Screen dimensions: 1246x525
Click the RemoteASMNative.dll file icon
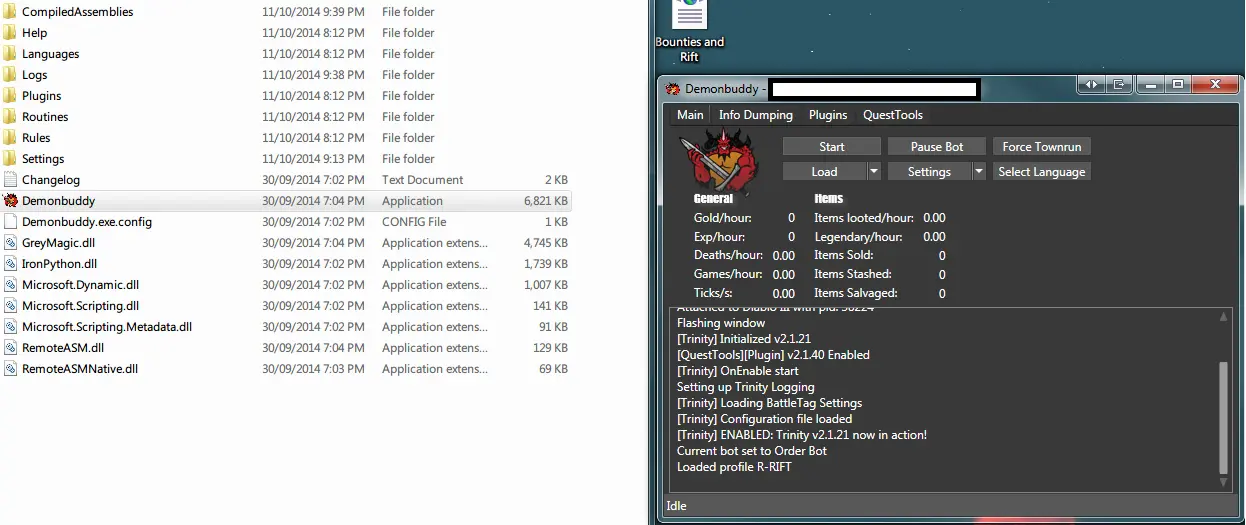tap(11, 369)
